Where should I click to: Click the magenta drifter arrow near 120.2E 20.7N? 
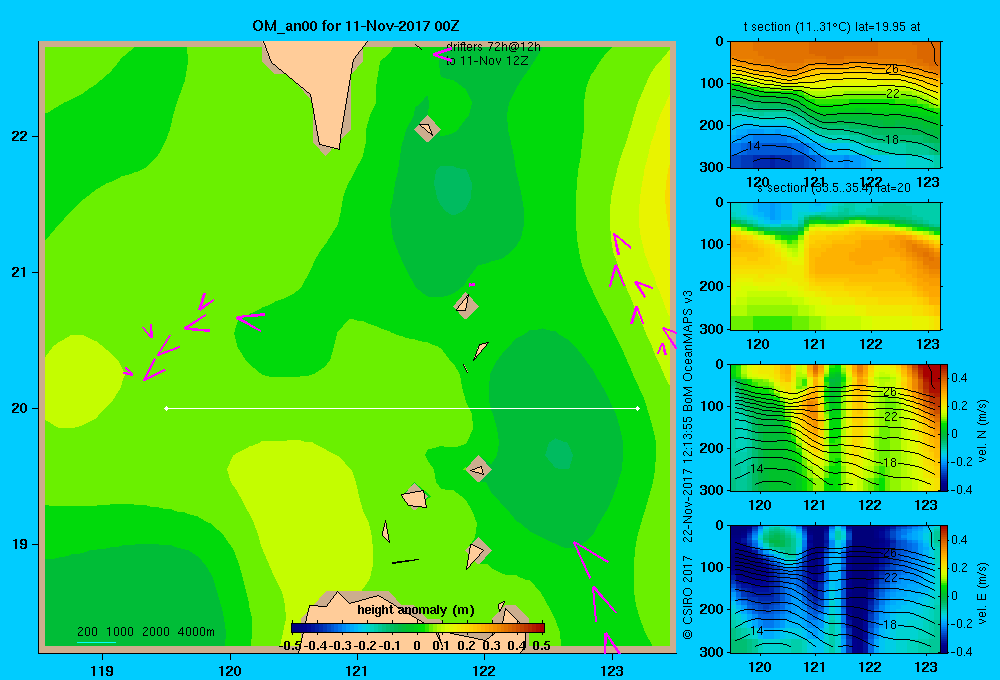pyautogui.click(x=250, y=320)
